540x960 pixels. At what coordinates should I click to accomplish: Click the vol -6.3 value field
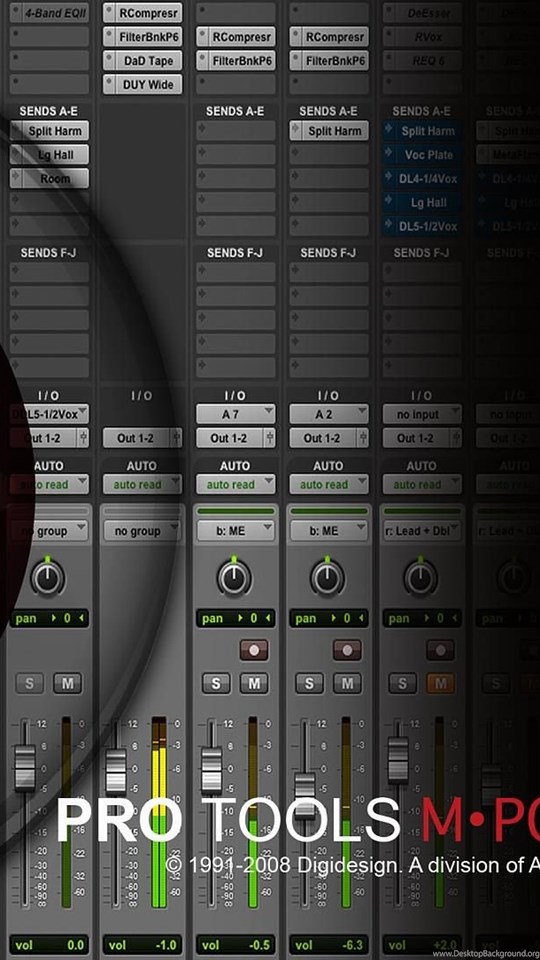329,945
